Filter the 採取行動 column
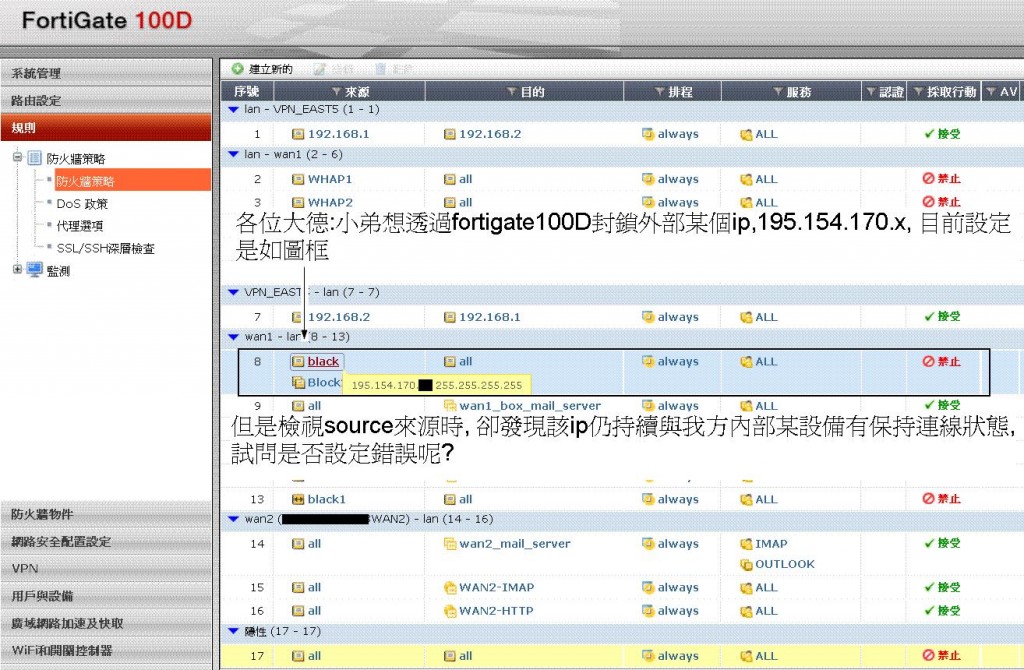Viewport: 1024px width, 670px height. [918, 91]
